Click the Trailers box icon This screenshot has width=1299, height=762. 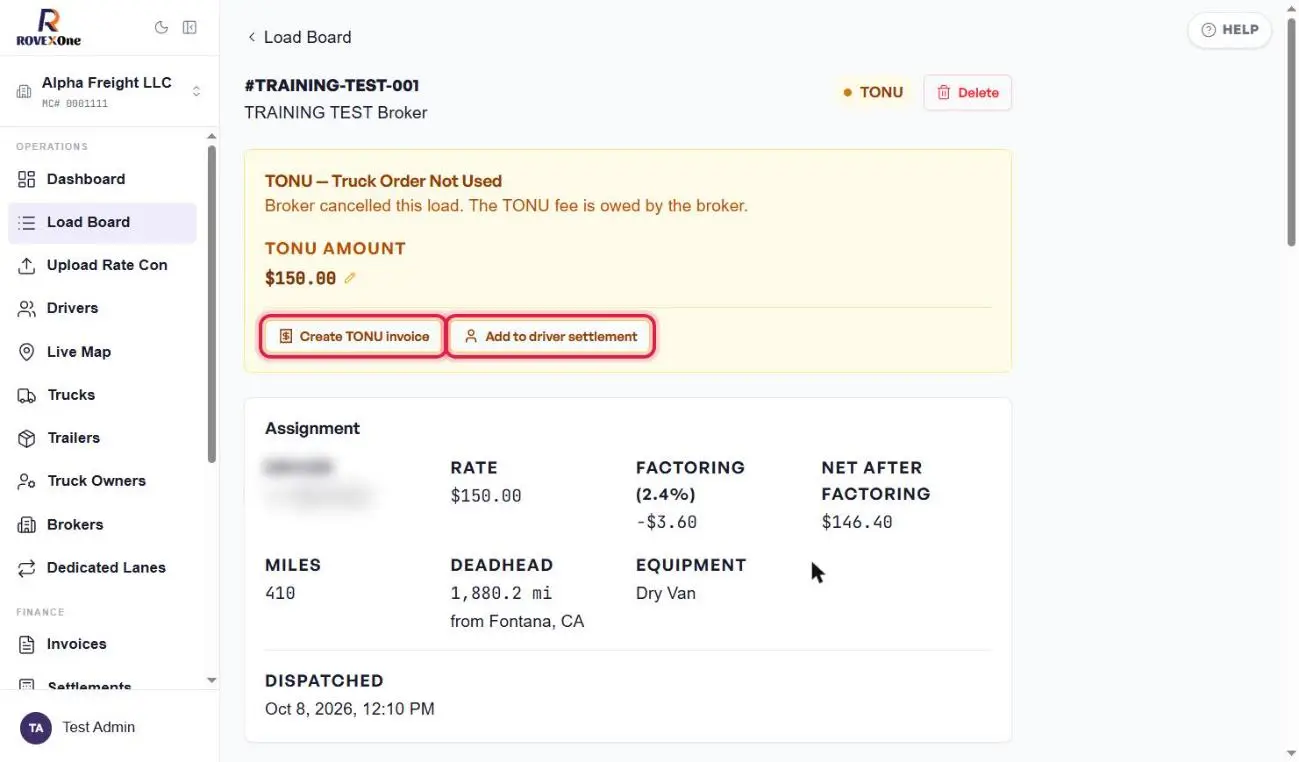tap(27, 438)
